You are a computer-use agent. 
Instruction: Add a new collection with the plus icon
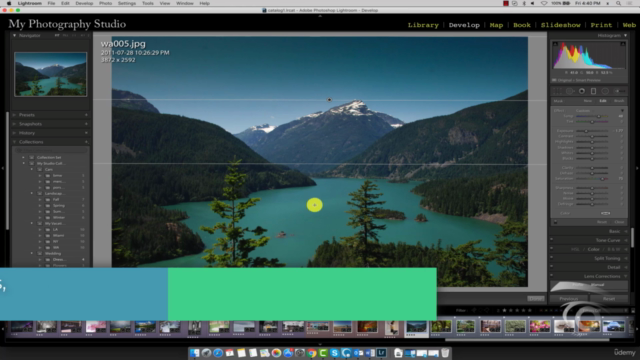coord(86,142)
